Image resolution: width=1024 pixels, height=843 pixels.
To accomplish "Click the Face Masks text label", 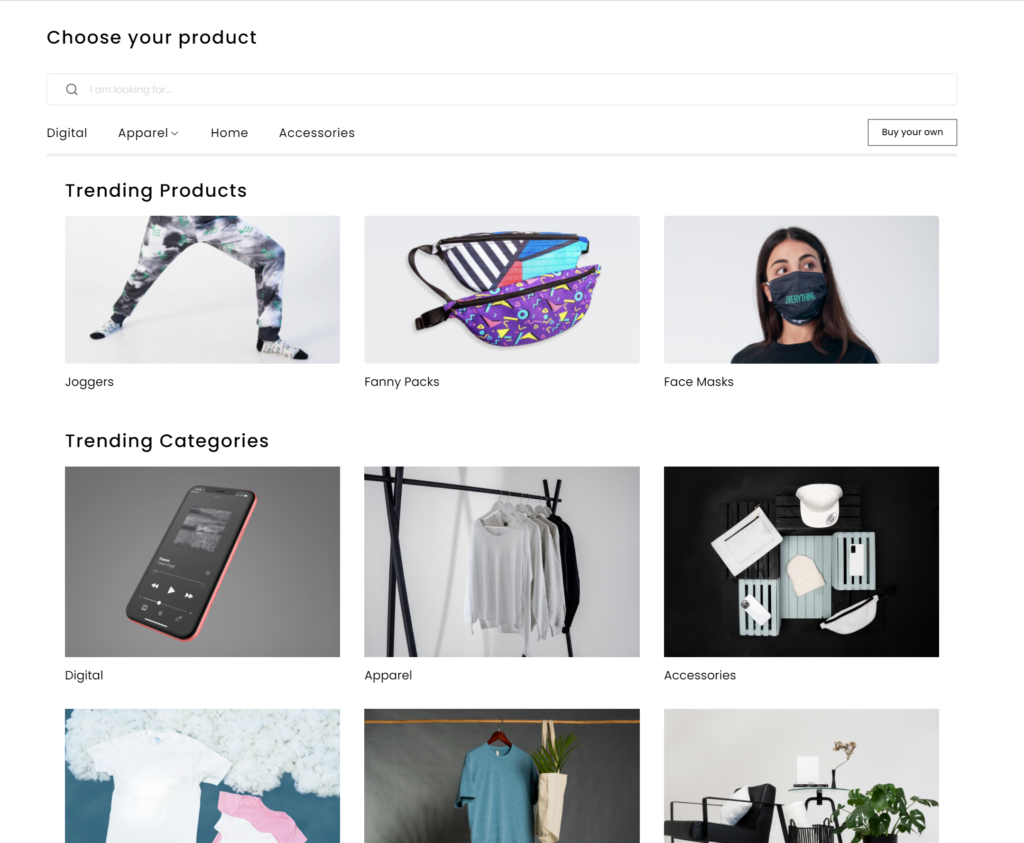I will pos(699,381).
